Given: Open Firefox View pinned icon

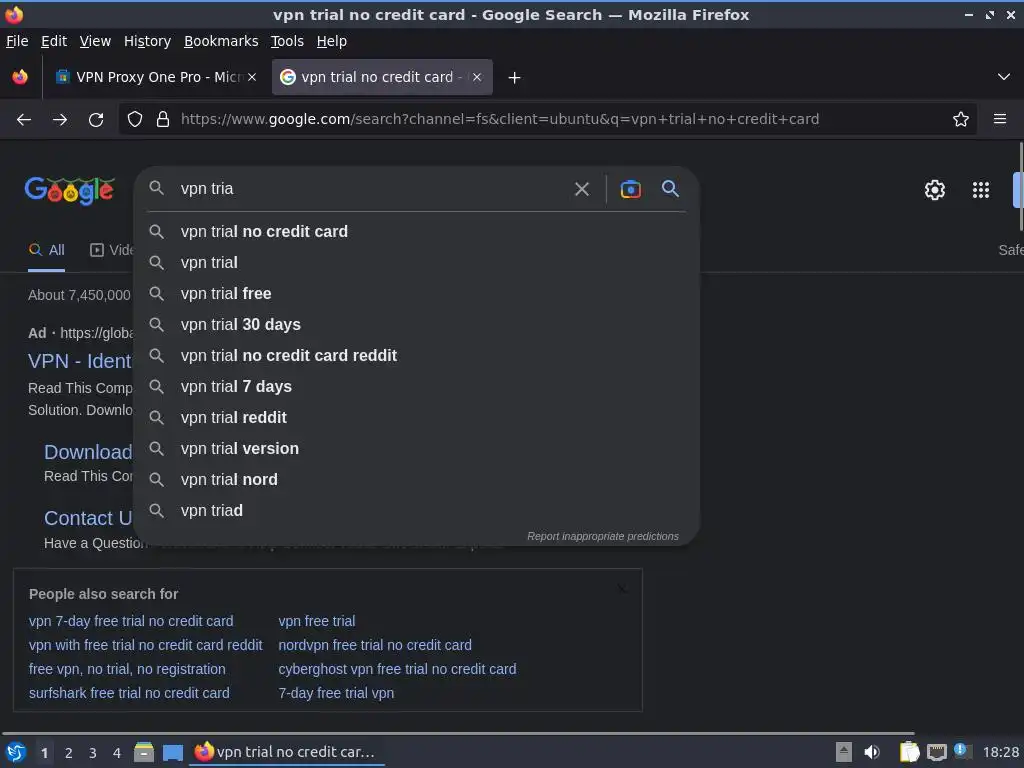Looking at the screenshot, I should click(20, 77).
